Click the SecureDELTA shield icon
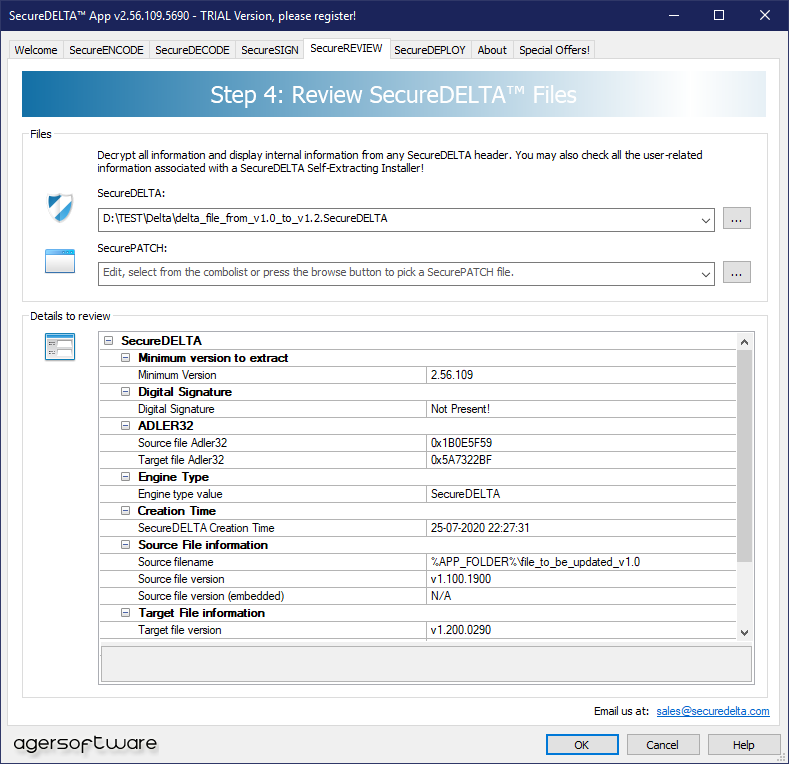This screenshot has width=789, height=764. pyautogui.click(x=60, y=207)
